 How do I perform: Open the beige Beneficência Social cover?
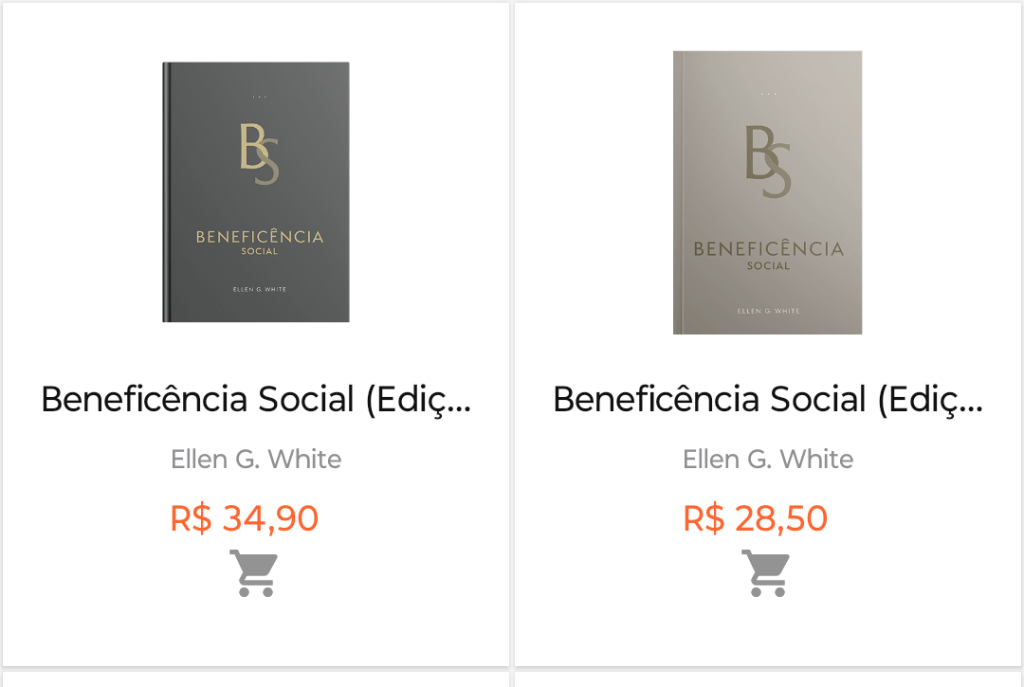click(767, 192)
